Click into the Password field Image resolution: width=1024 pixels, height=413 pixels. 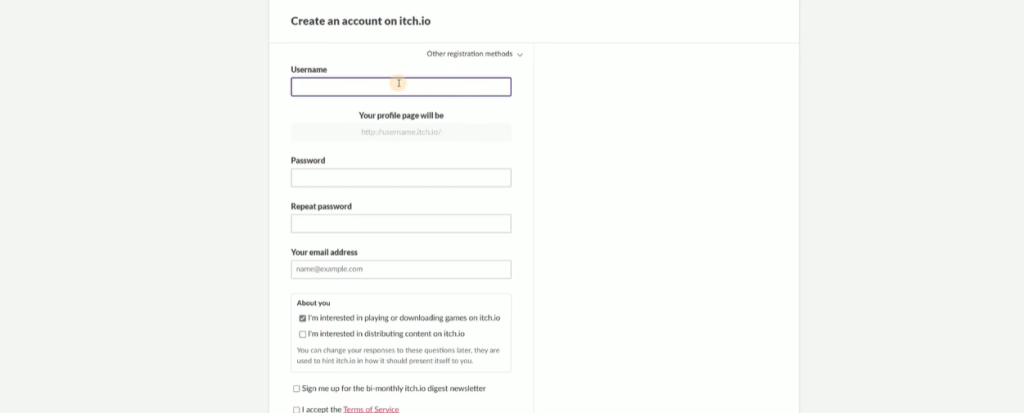(401, 178)
